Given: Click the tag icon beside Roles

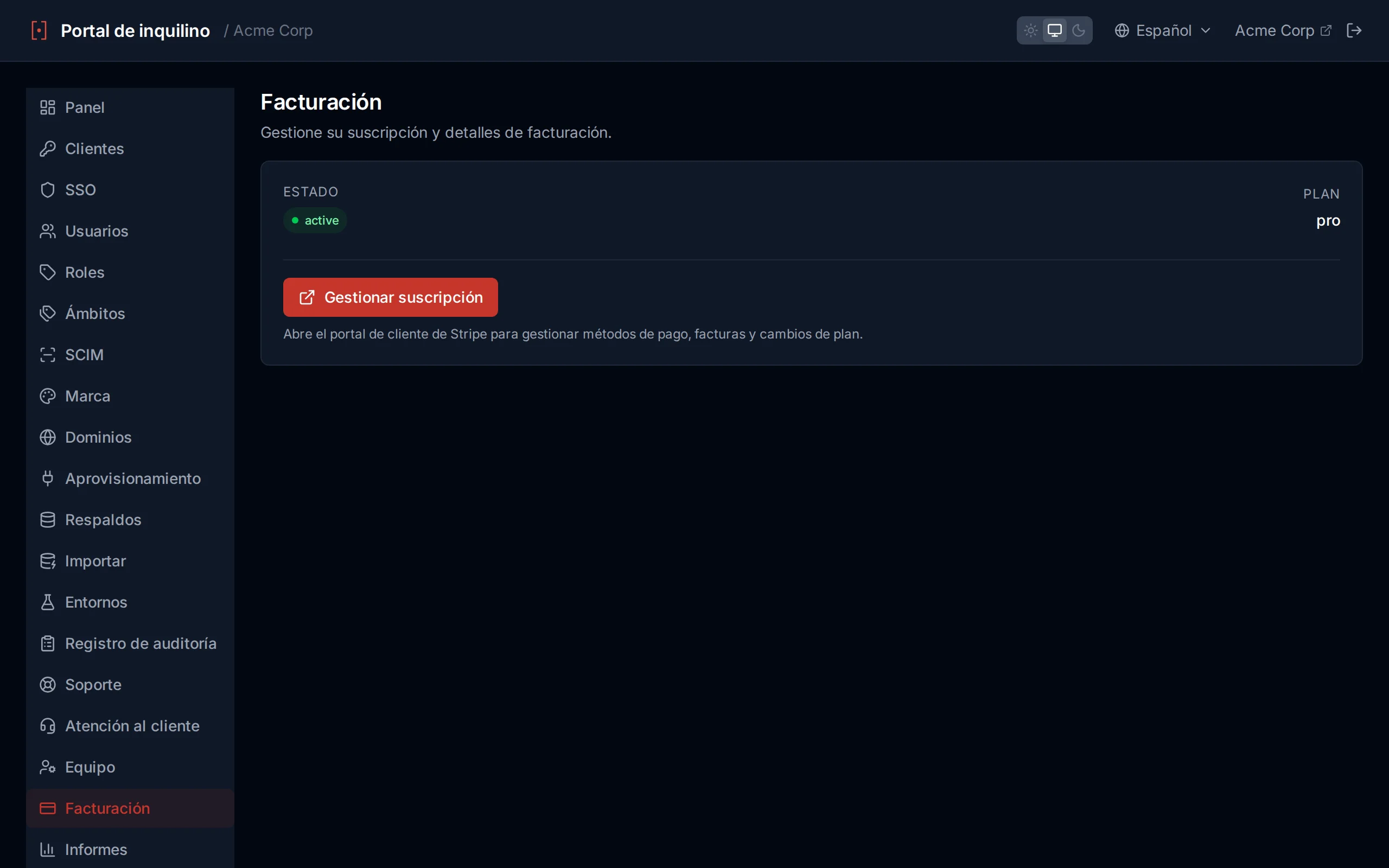Looking at the screenshot, I should pyautogui.click(x=48, y=272).
